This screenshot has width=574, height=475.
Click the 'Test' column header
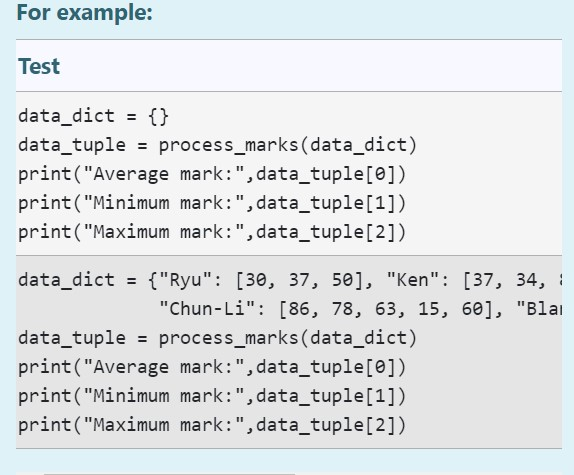coord(39,66)
